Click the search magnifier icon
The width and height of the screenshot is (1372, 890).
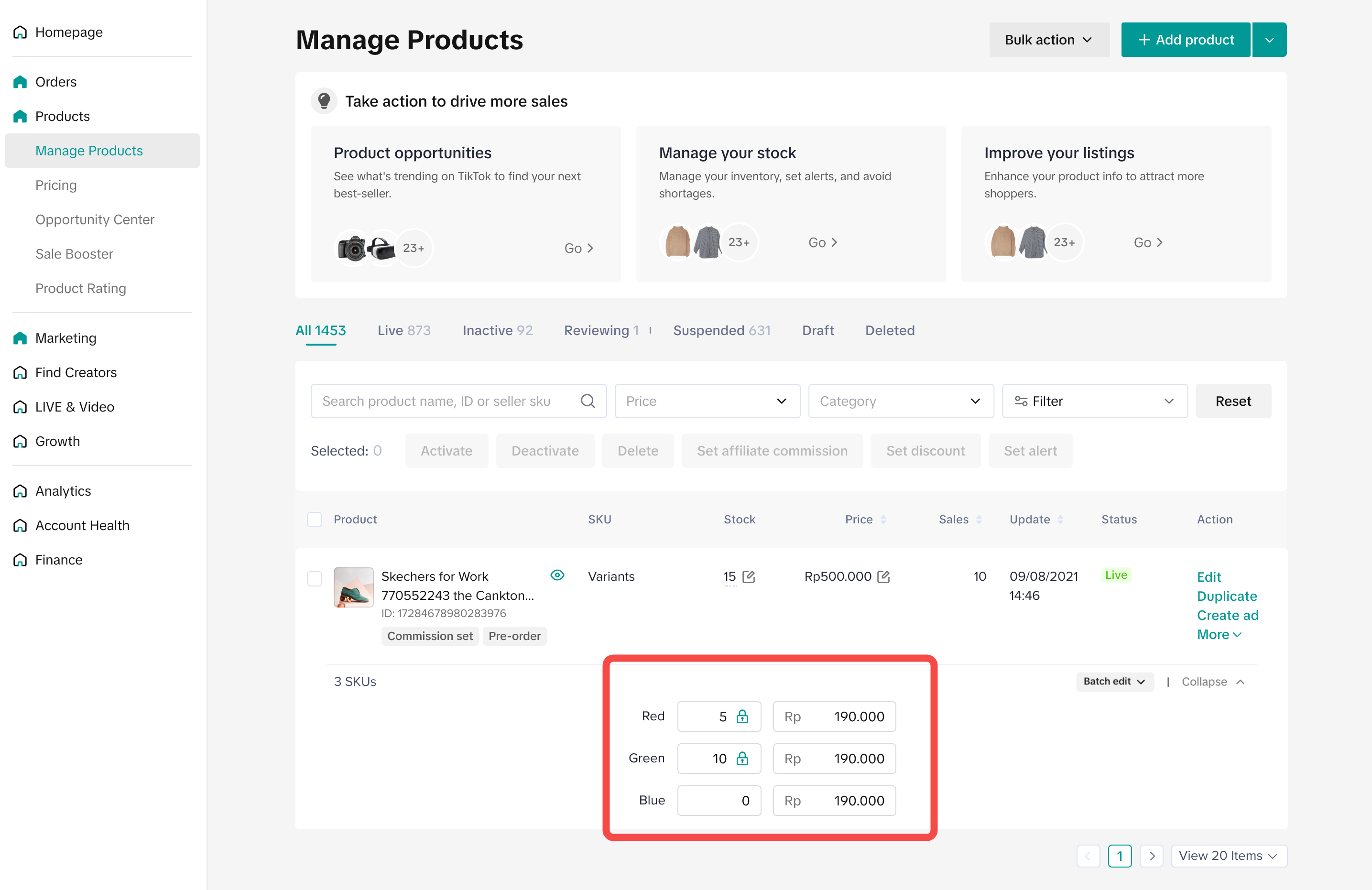[x=588, y=401]
